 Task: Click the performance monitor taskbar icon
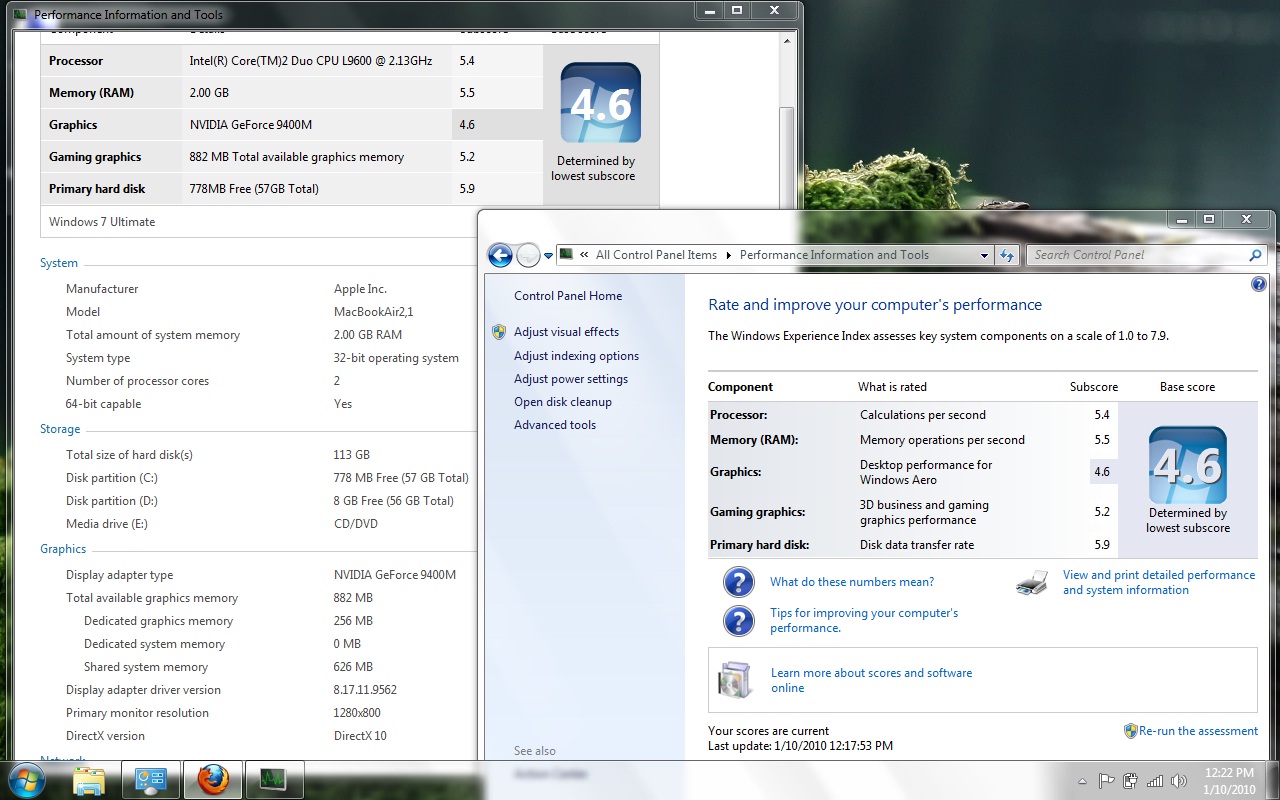coord(273,779)
